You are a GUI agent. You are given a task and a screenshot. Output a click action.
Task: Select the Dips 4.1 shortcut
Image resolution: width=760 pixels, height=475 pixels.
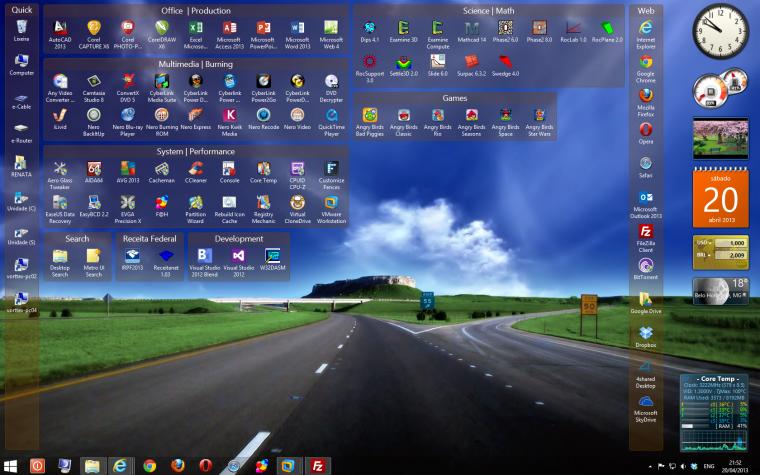tap(369, 32)
